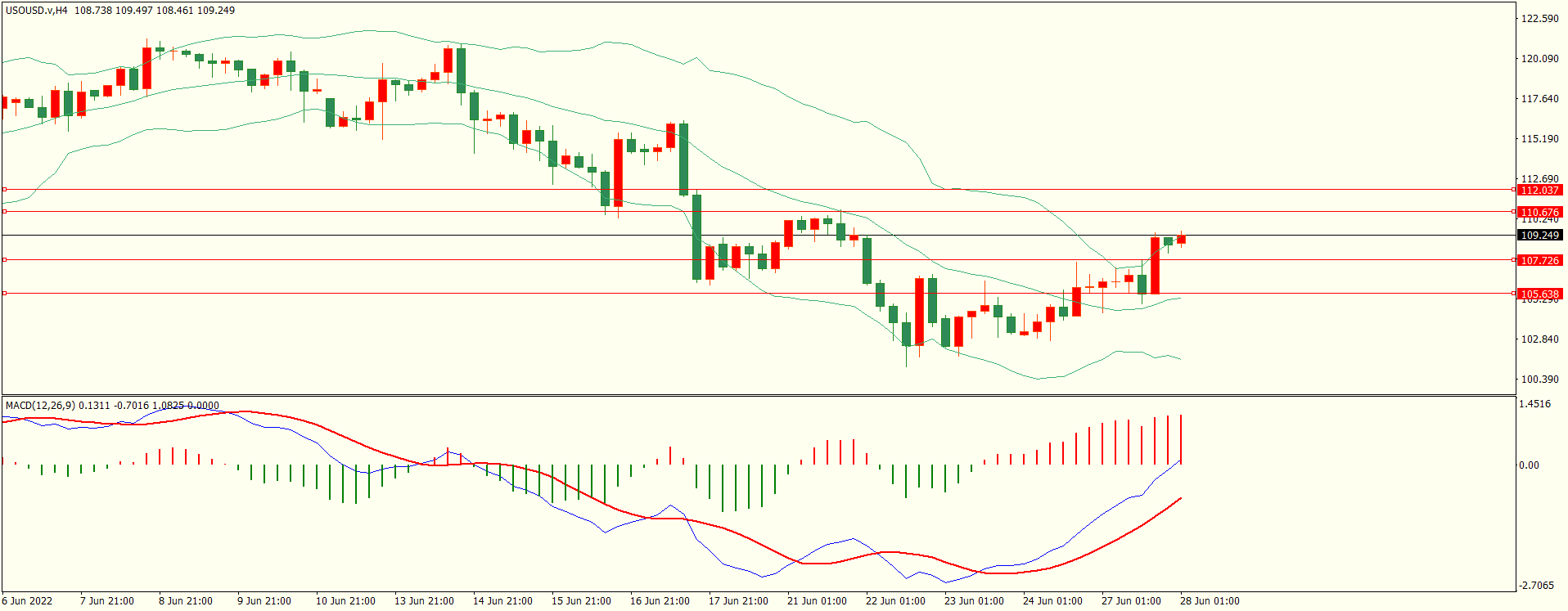Screen dimensions: 1568x611
Task: Click the 16 Jun 21:00 time label
Action: (x=660, y=601)
